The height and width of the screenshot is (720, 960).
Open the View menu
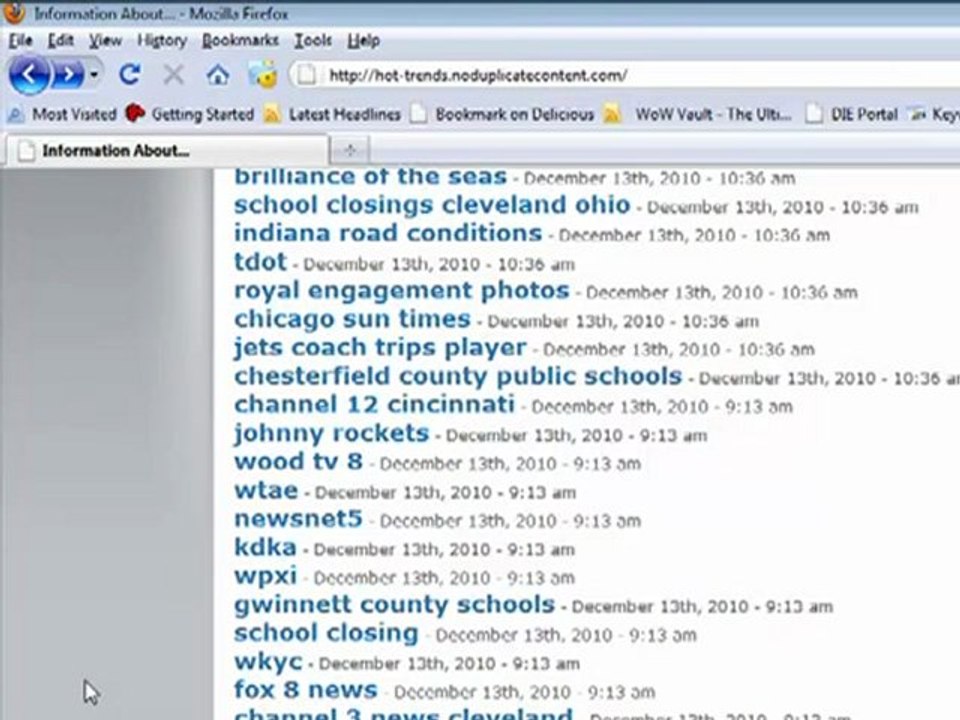[105, 40]
